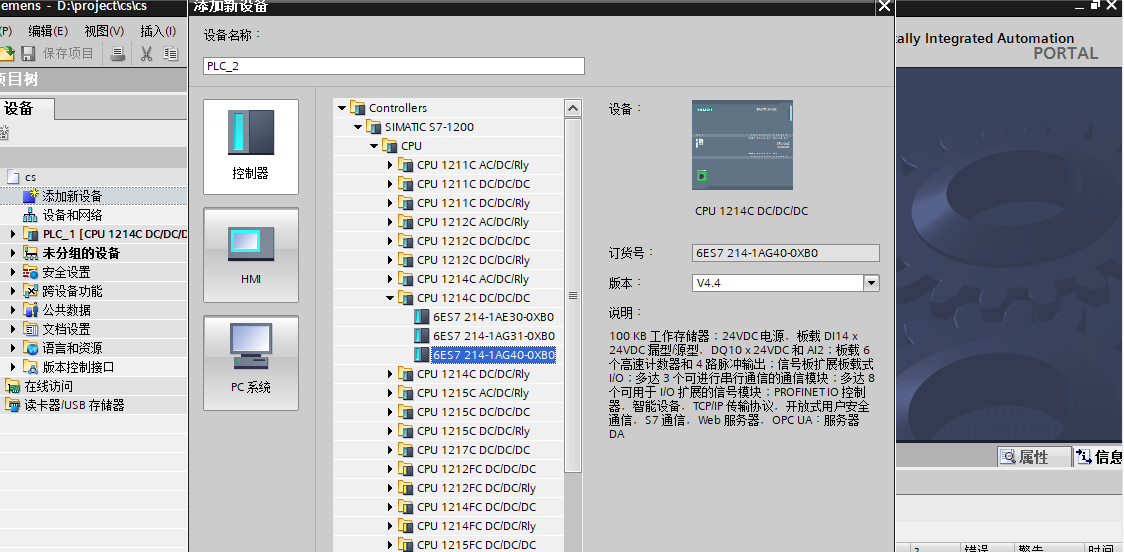The width and height of the screenshot is (1124, 552).
Task: Select order number 6ES7 214-1AG31-0XB0
Action: 493,336
